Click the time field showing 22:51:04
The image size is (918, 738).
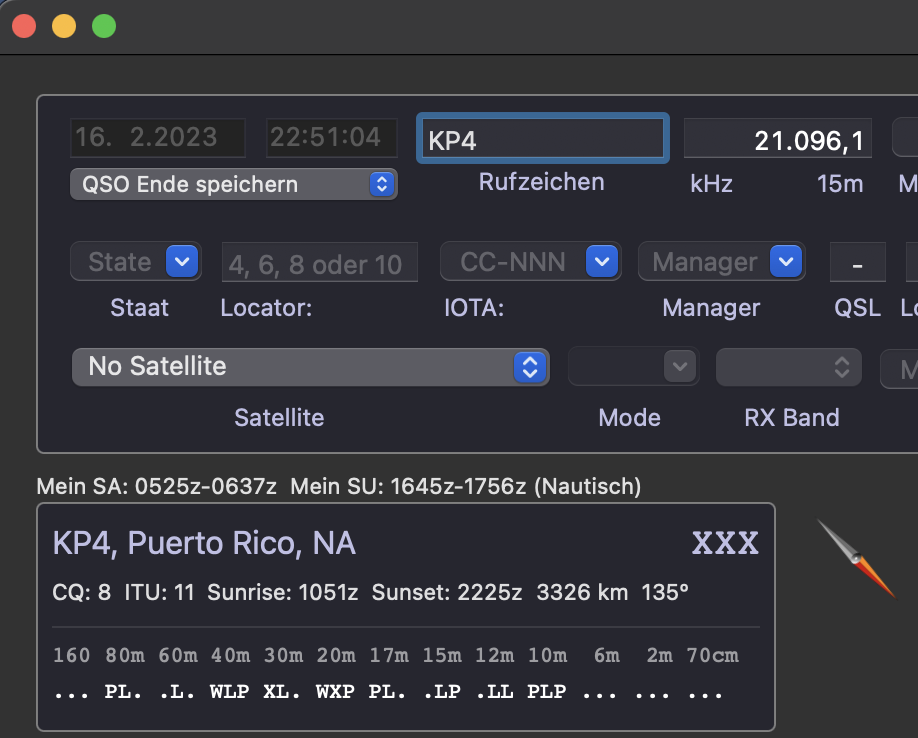(x=331, y=138)
